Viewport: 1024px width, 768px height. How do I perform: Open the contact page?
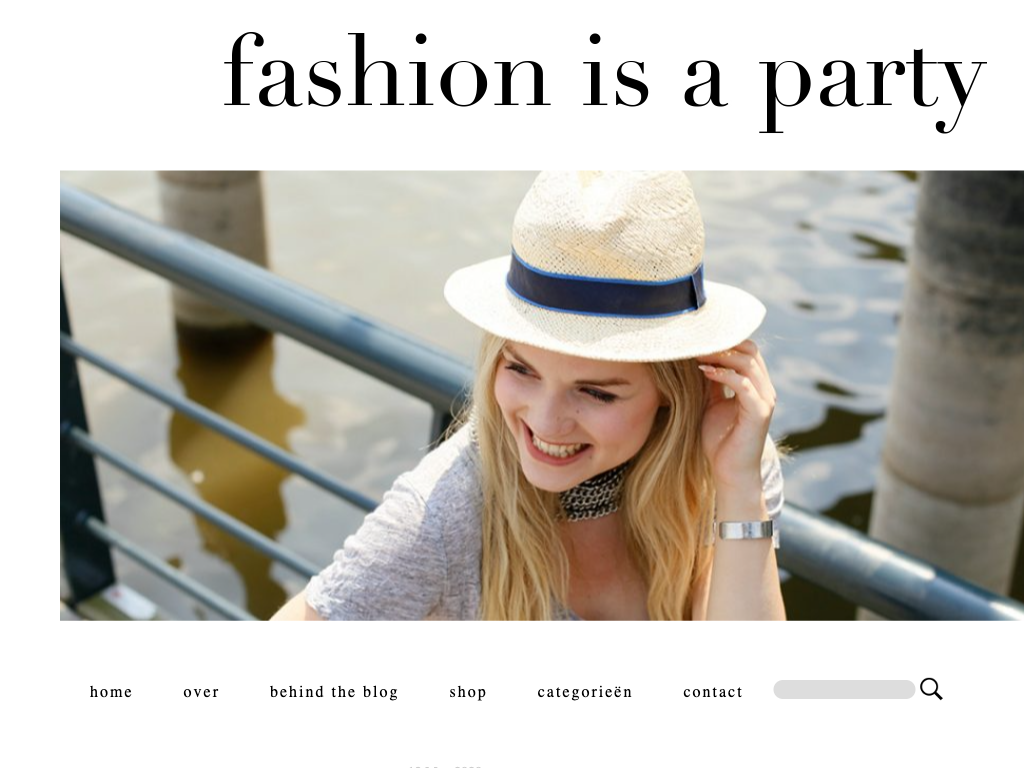pyautogui.click(x=712, y=692)
